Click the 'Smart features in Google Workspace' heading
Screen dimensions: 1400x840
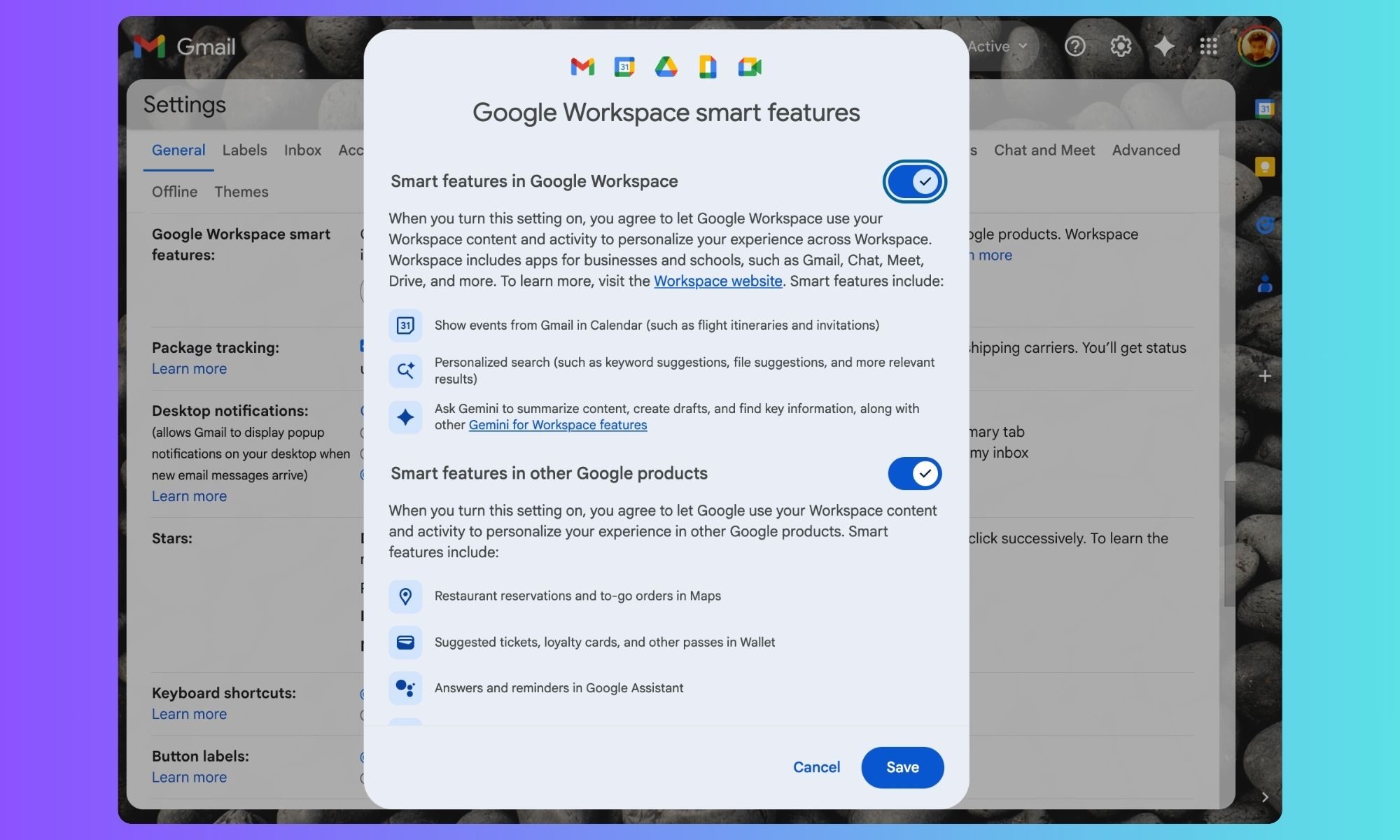point(534,181)
